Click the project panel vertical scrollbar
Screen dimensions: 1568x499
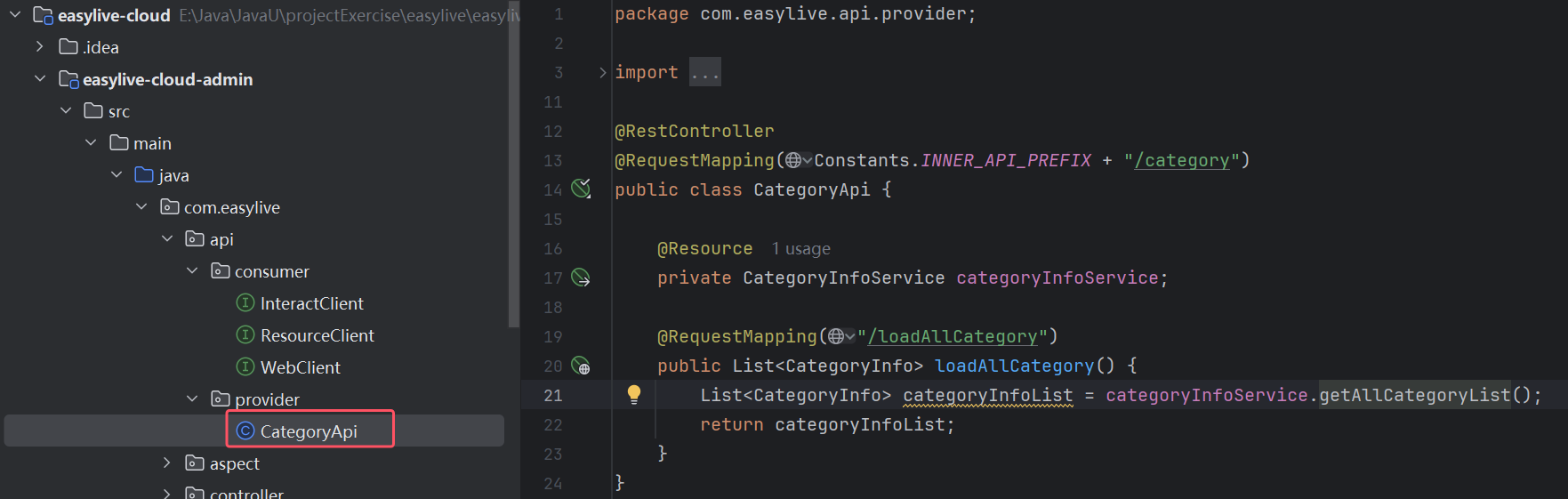coord(513,165)
